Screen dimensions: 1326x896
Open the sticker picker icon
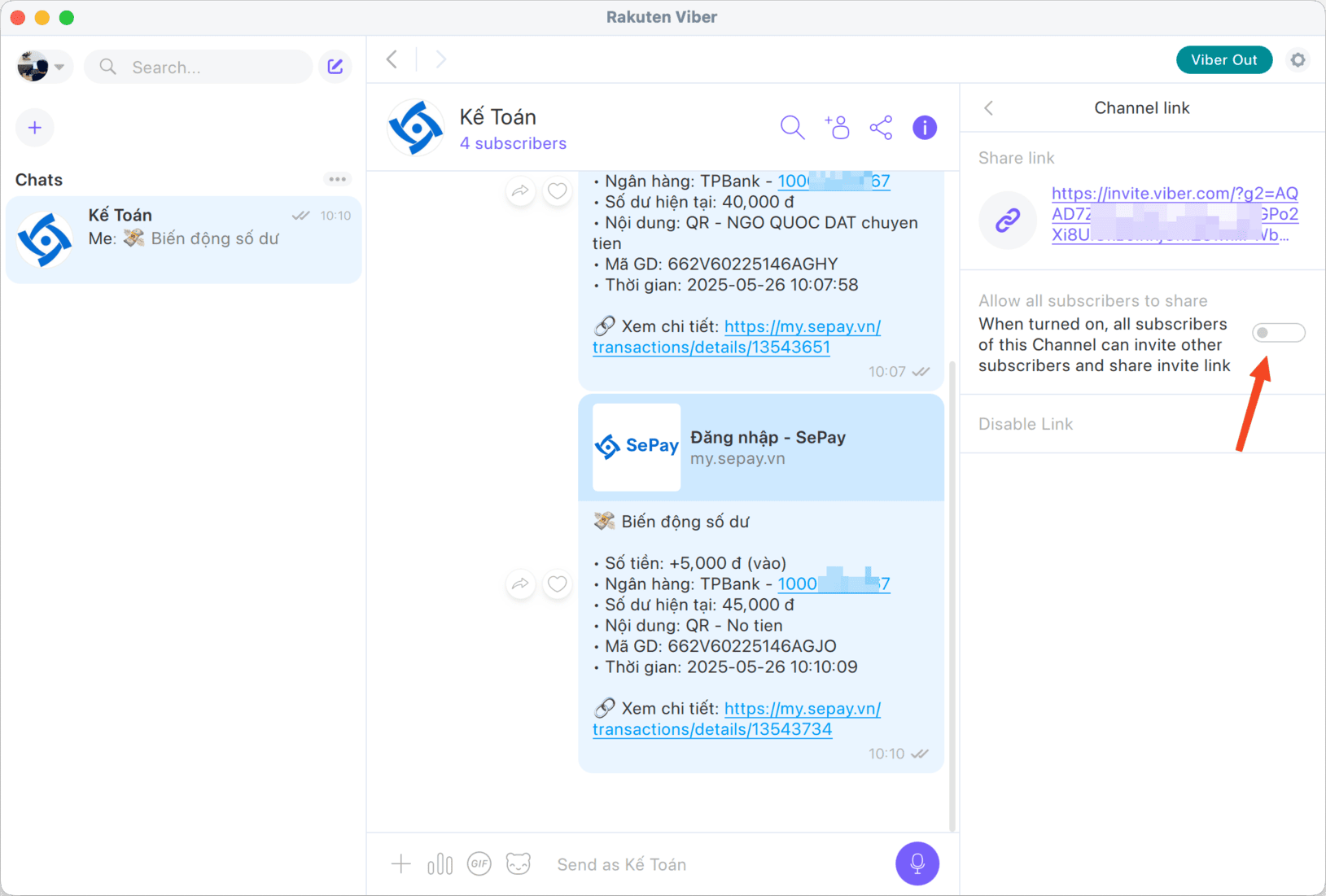(x=519, y=863)
